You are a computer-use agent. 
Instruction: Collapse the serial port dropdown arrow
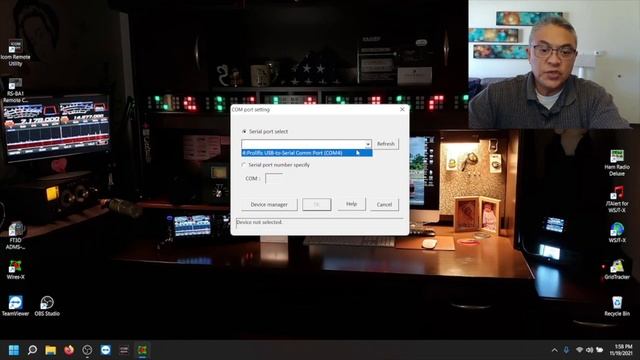(x=368, y=144)
